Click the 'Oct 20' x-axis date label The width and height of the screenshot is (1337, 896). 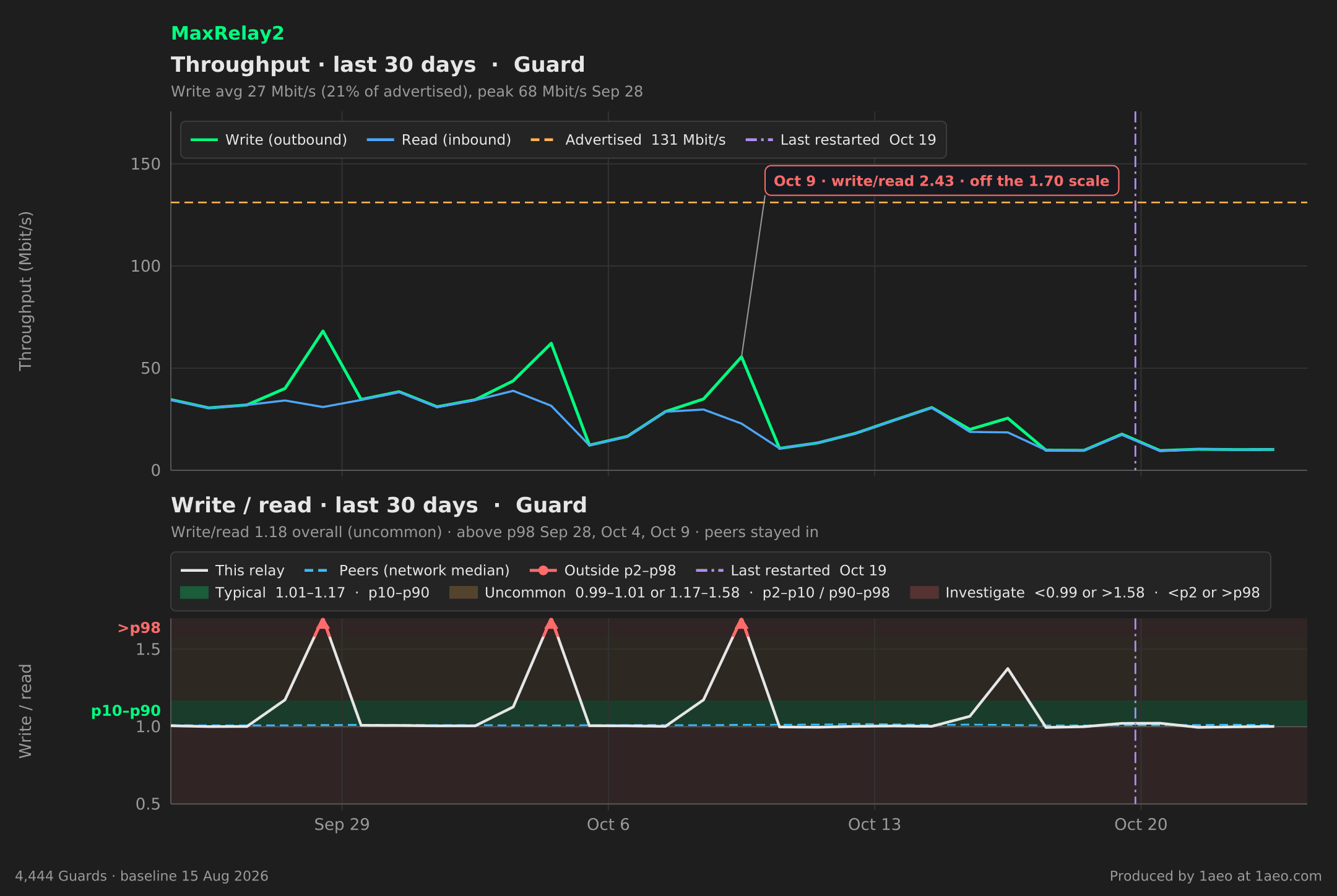tap(1141, 824)
